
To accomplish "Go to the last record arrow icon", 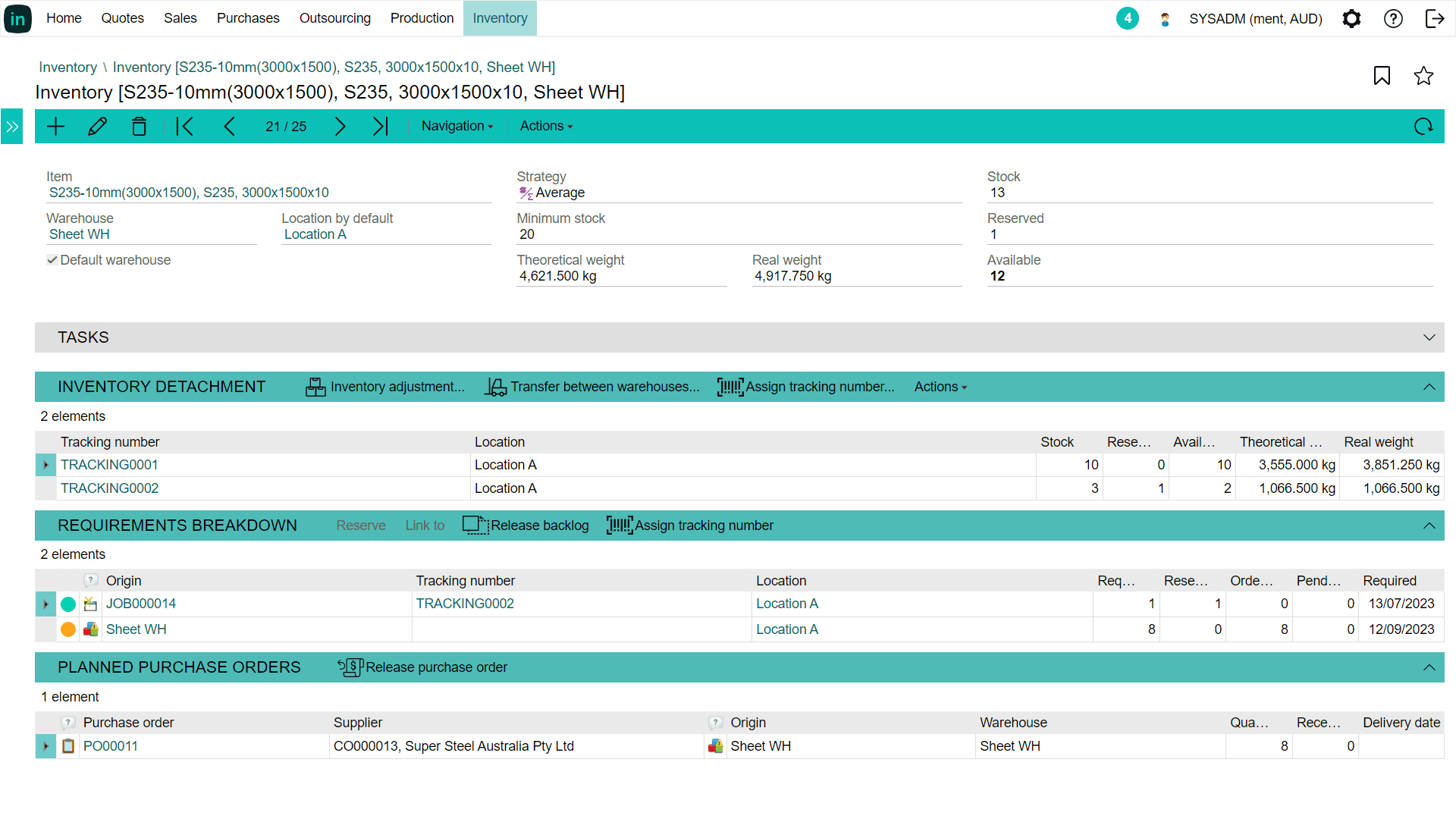I will tap(381, 127).
